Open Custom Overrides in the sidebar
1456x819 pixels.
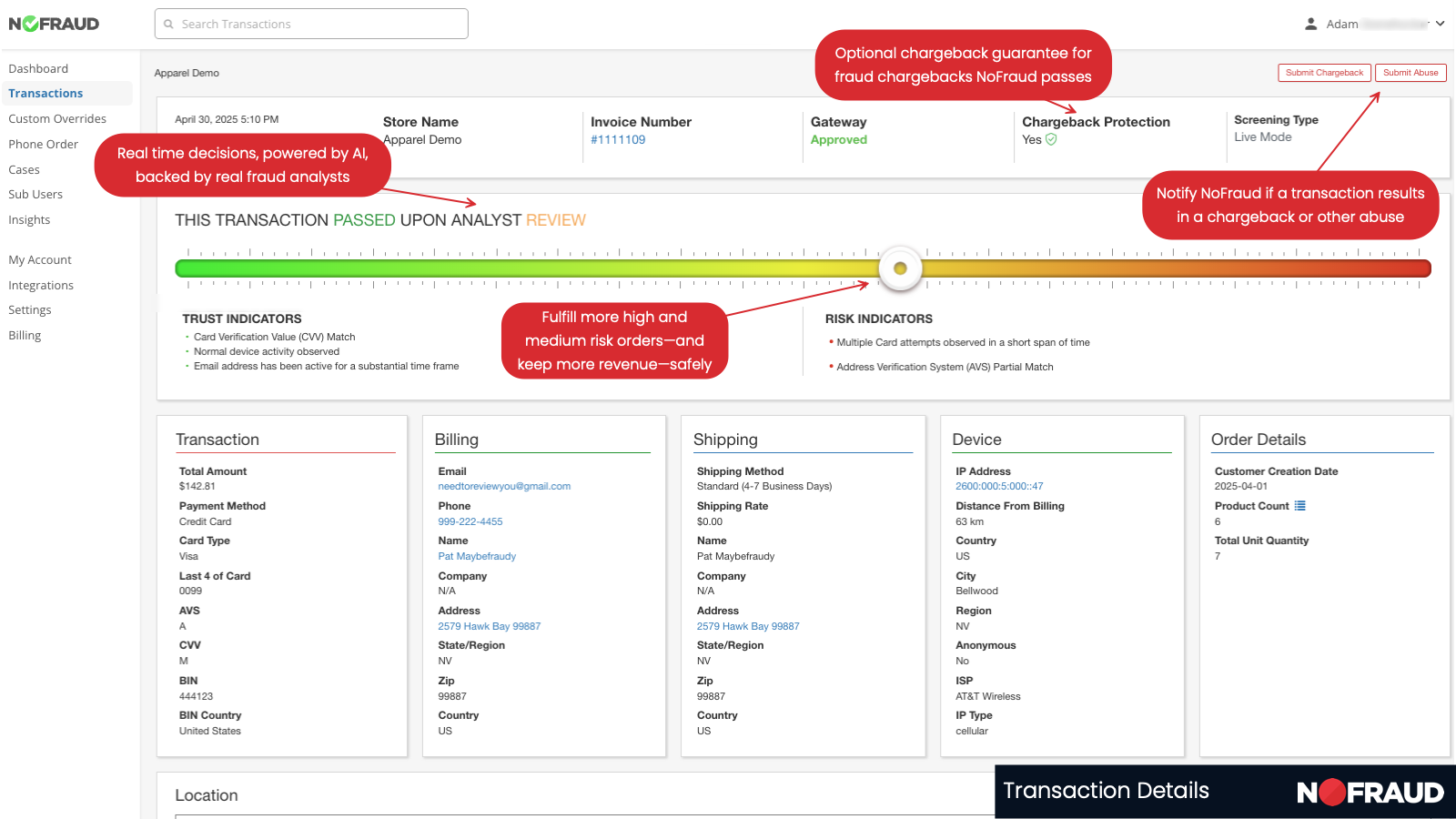(57, 118)
